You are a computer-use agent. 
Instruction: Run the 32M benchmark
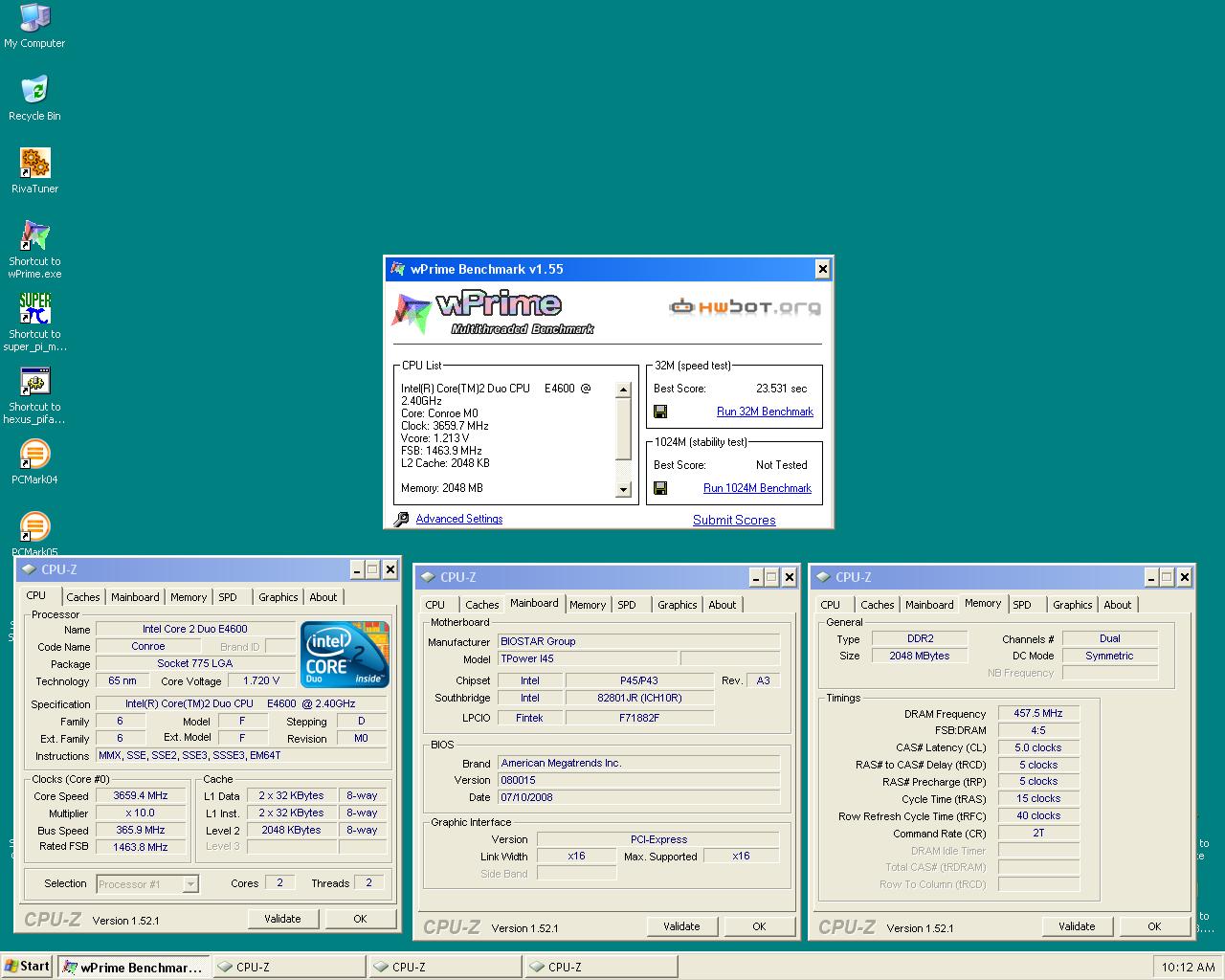(765, 412)
